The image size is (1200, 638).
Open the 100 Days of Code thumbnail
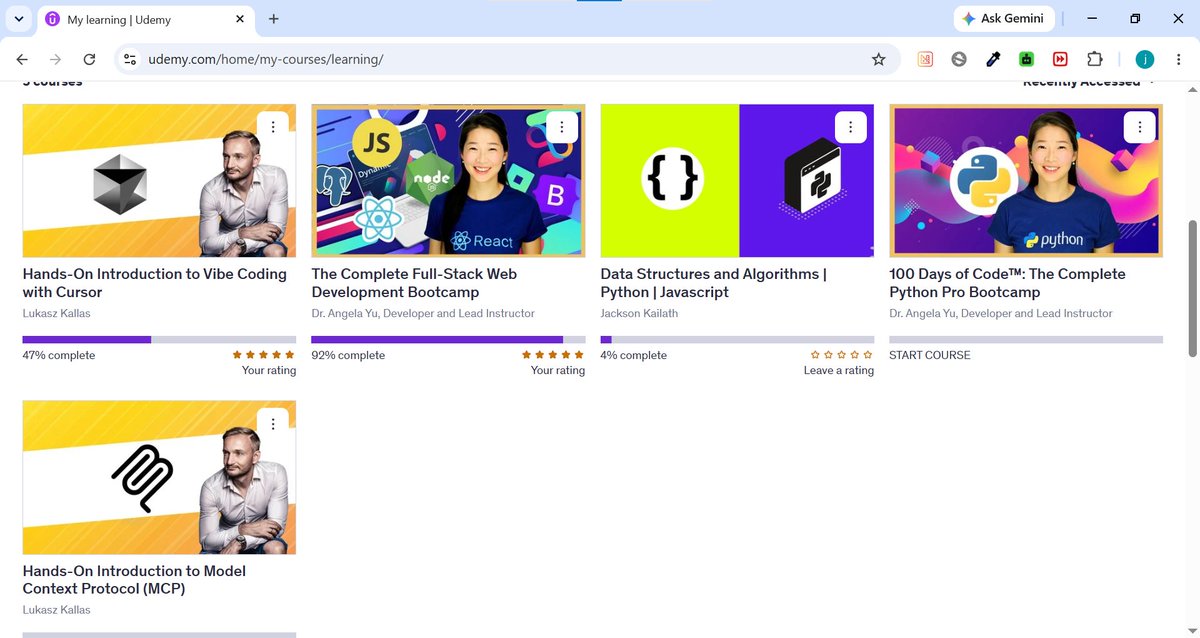[1026, 181]
